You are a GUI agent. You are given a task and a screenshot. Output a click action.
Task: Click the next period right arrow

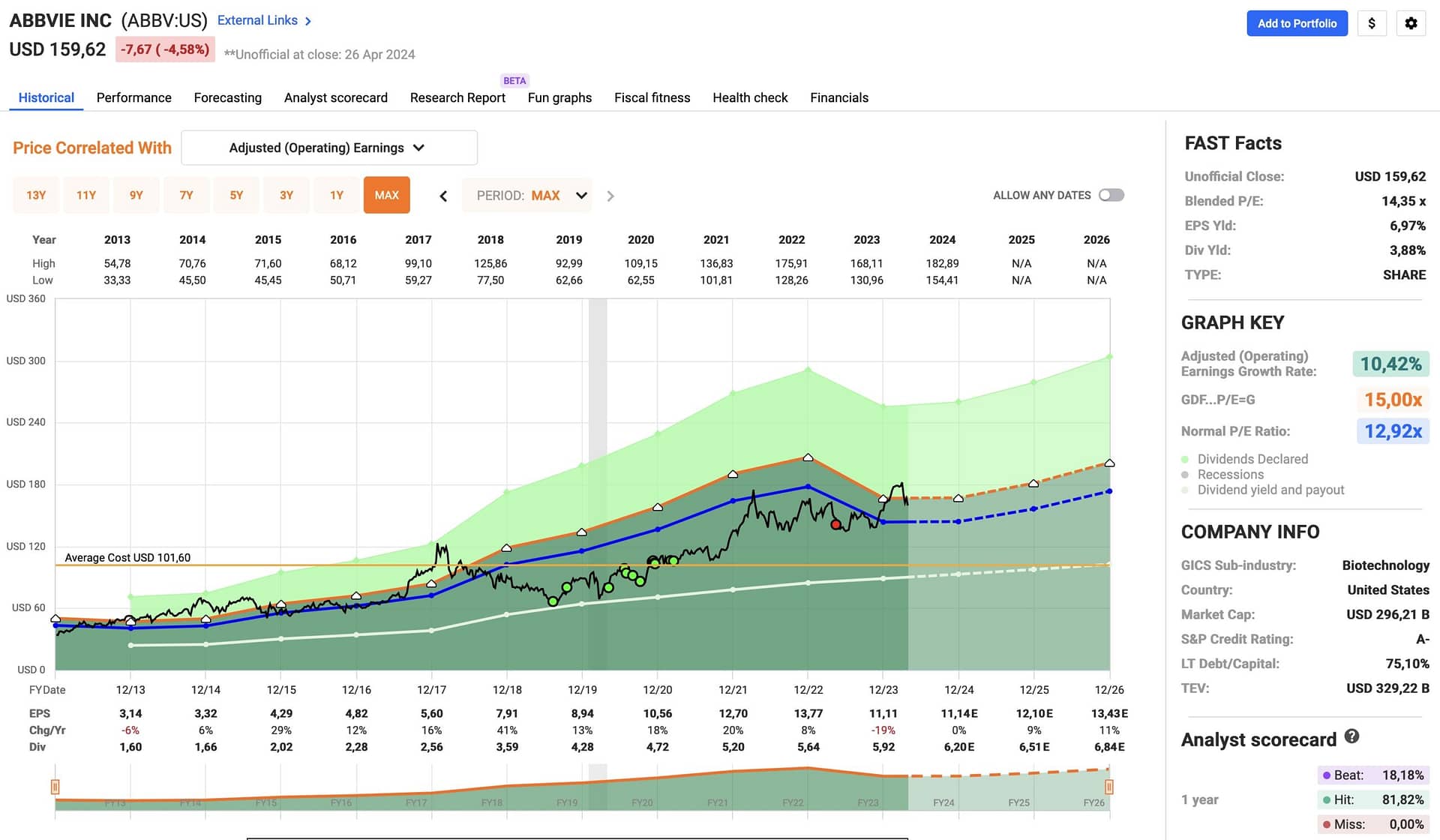pos(610,196)
